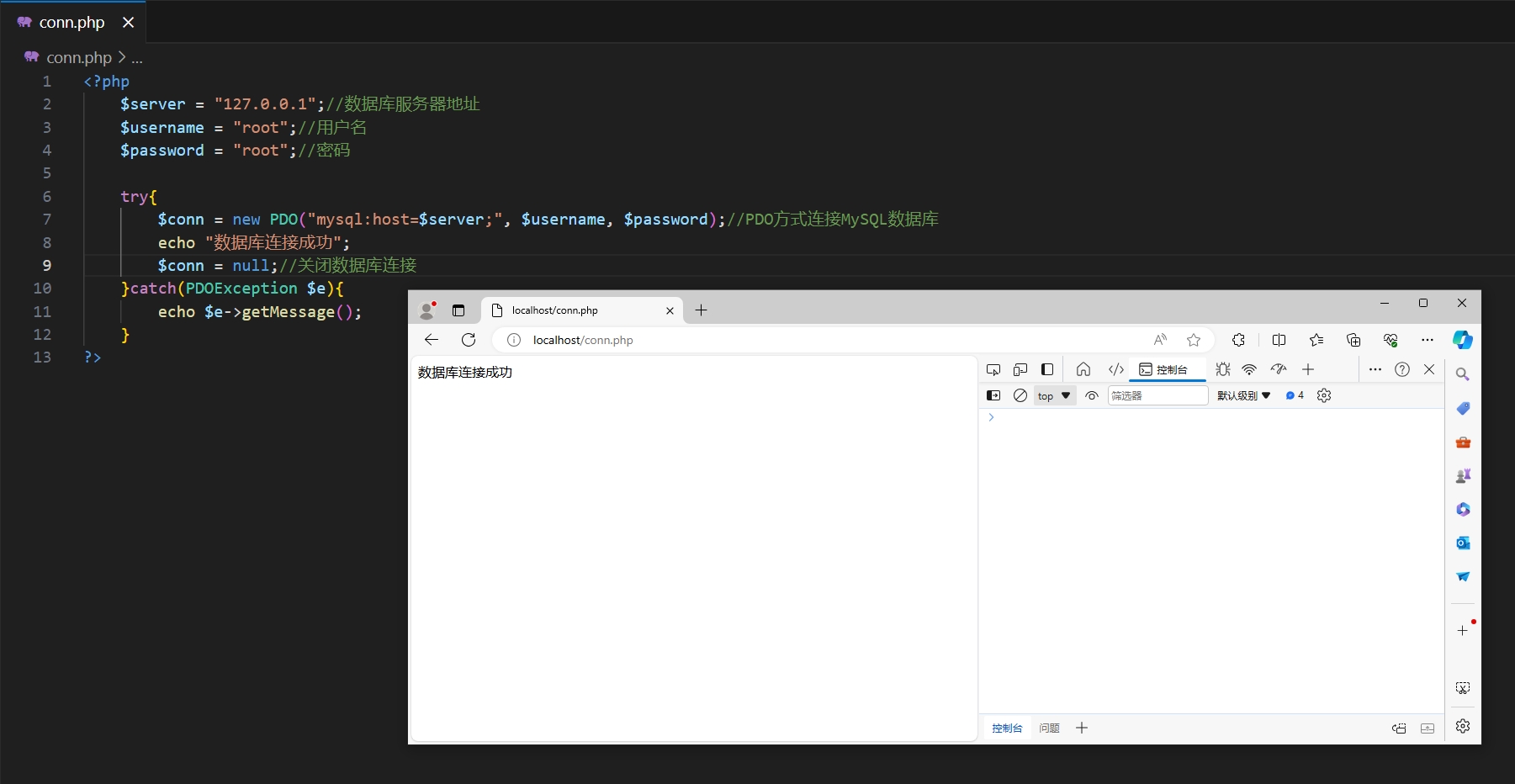
Task: Add a tool to the bottom drawer
Action: tap(1082, 728)
